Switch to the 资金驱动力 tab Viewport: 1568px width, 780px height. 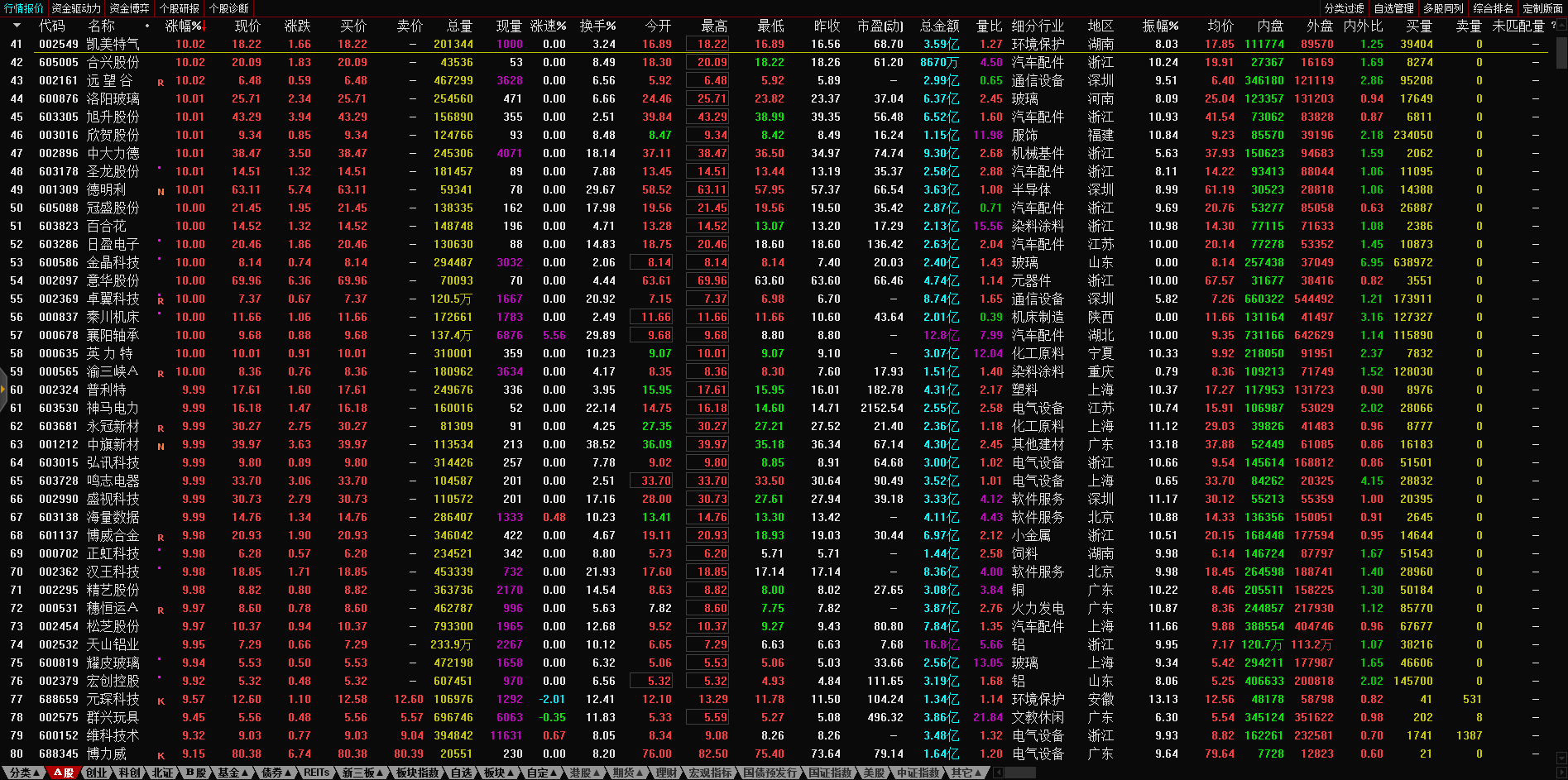tap(76, 8)
